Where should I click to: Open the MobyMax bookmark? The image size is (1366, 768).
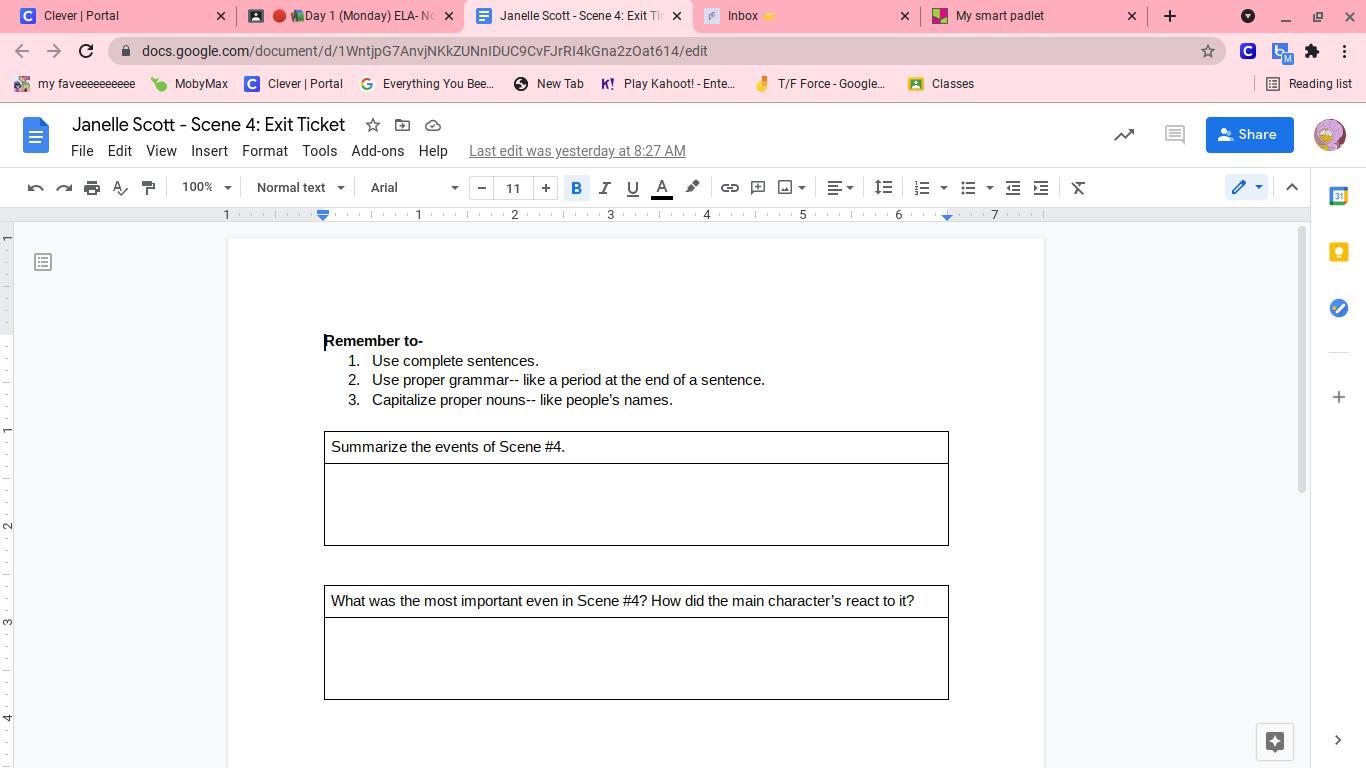pyautogui.click(x=189, y=84)
